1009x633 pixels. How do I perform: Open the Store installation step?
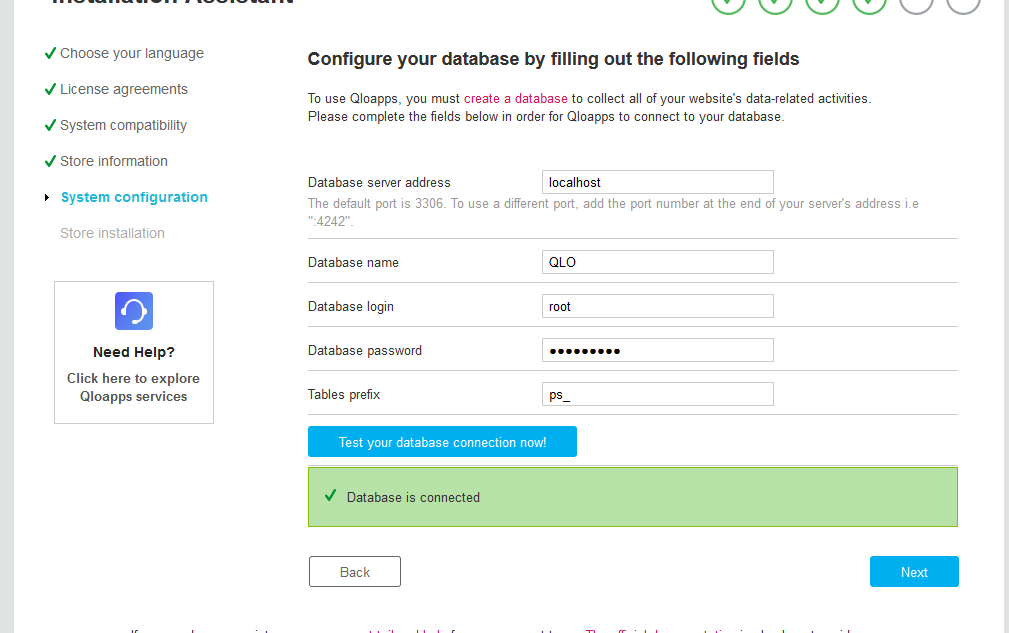(x=112, y=234)
